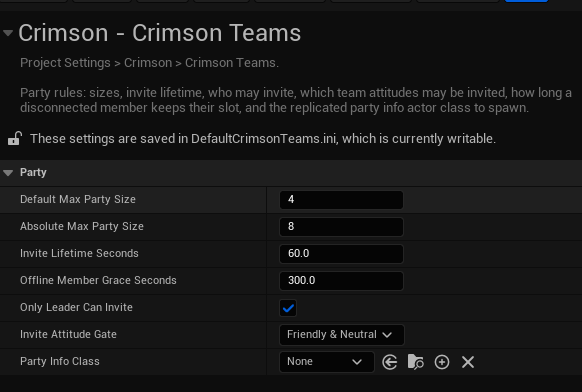Clear the Party Info Class value

pyautogui.click(x=468, y=362)
